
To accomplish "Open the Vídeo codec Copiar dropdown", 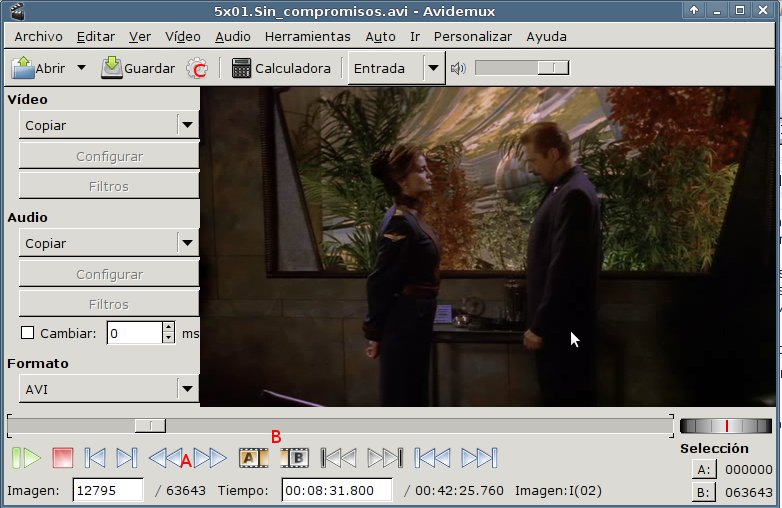I will pyautogui.click(x=109, y=125).
